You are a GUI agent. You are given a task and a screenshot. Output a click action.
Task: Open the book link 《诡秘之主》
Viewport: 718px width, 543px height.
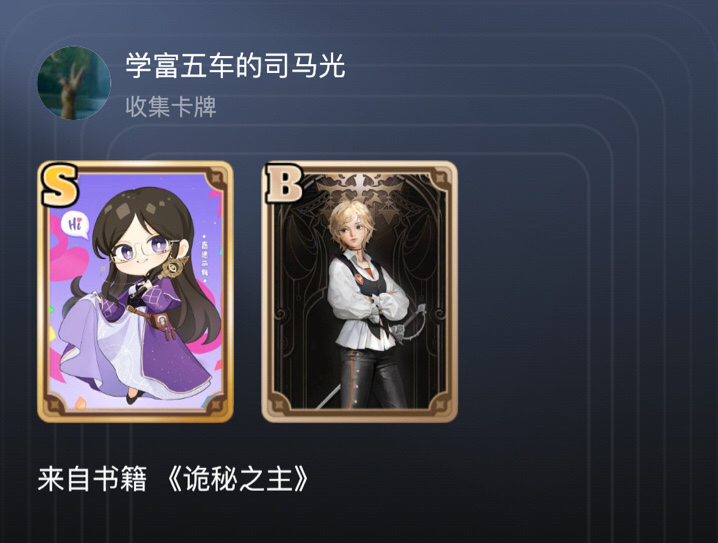pyautogui.click(x=237, y=479)
